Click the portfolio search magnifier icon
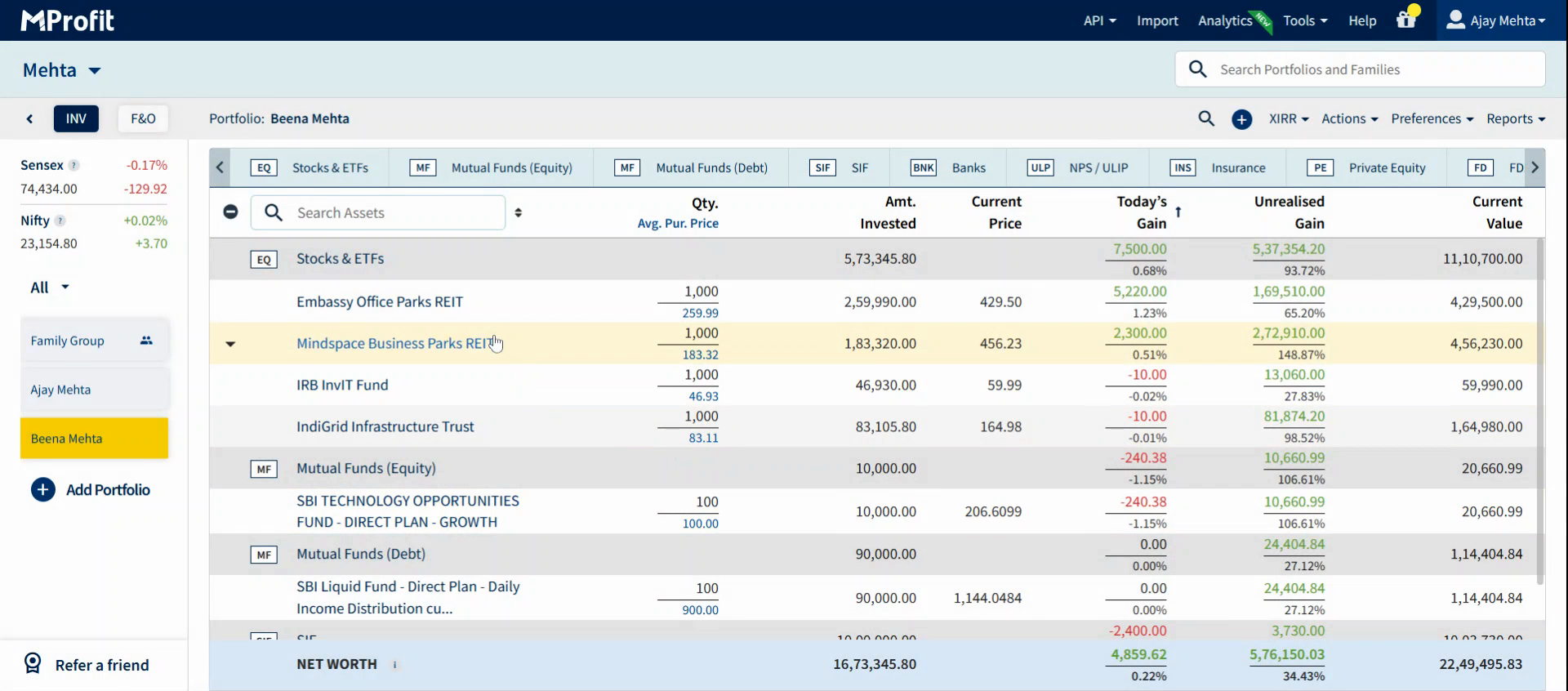 [x=1205, y=118]
